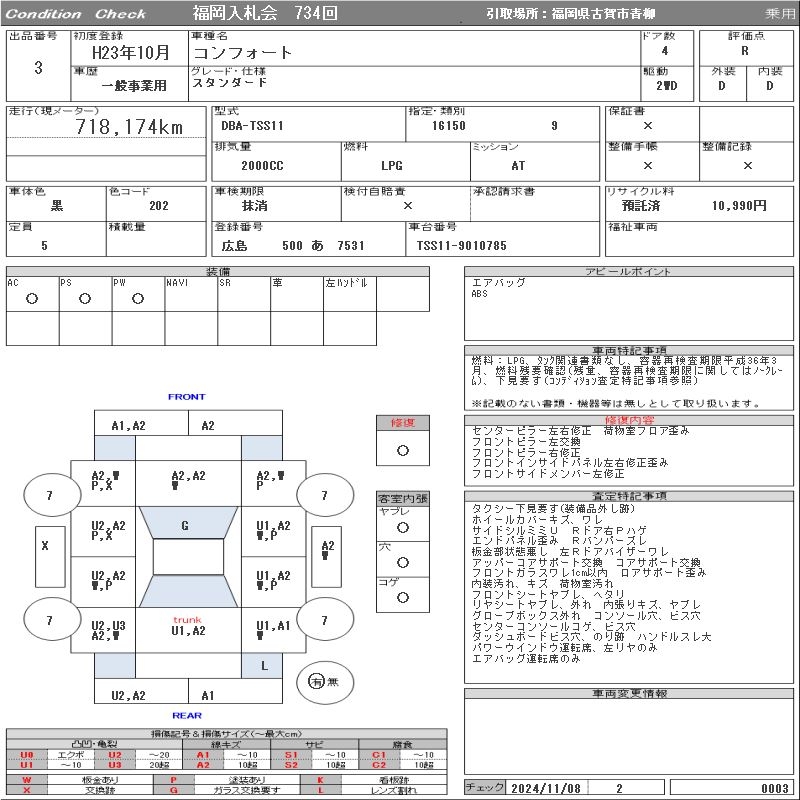This screenshot has width=800, height=800.
Task: Click the 718,174km mileage field
Action: pos(129,127)
